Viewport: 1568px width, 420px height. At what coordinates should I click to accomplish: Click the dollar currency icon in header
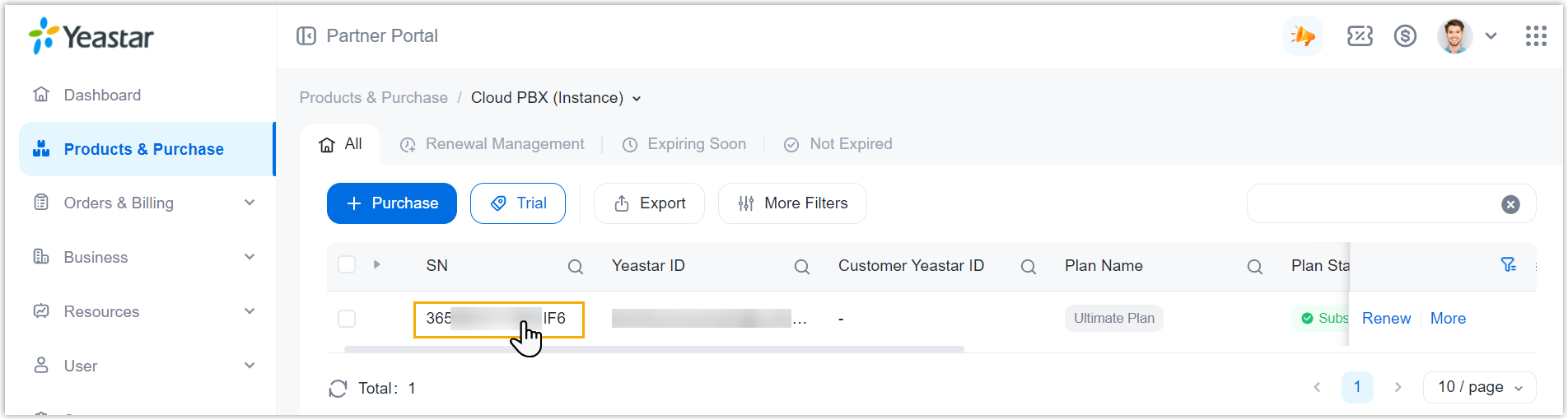click(1405, 36)
